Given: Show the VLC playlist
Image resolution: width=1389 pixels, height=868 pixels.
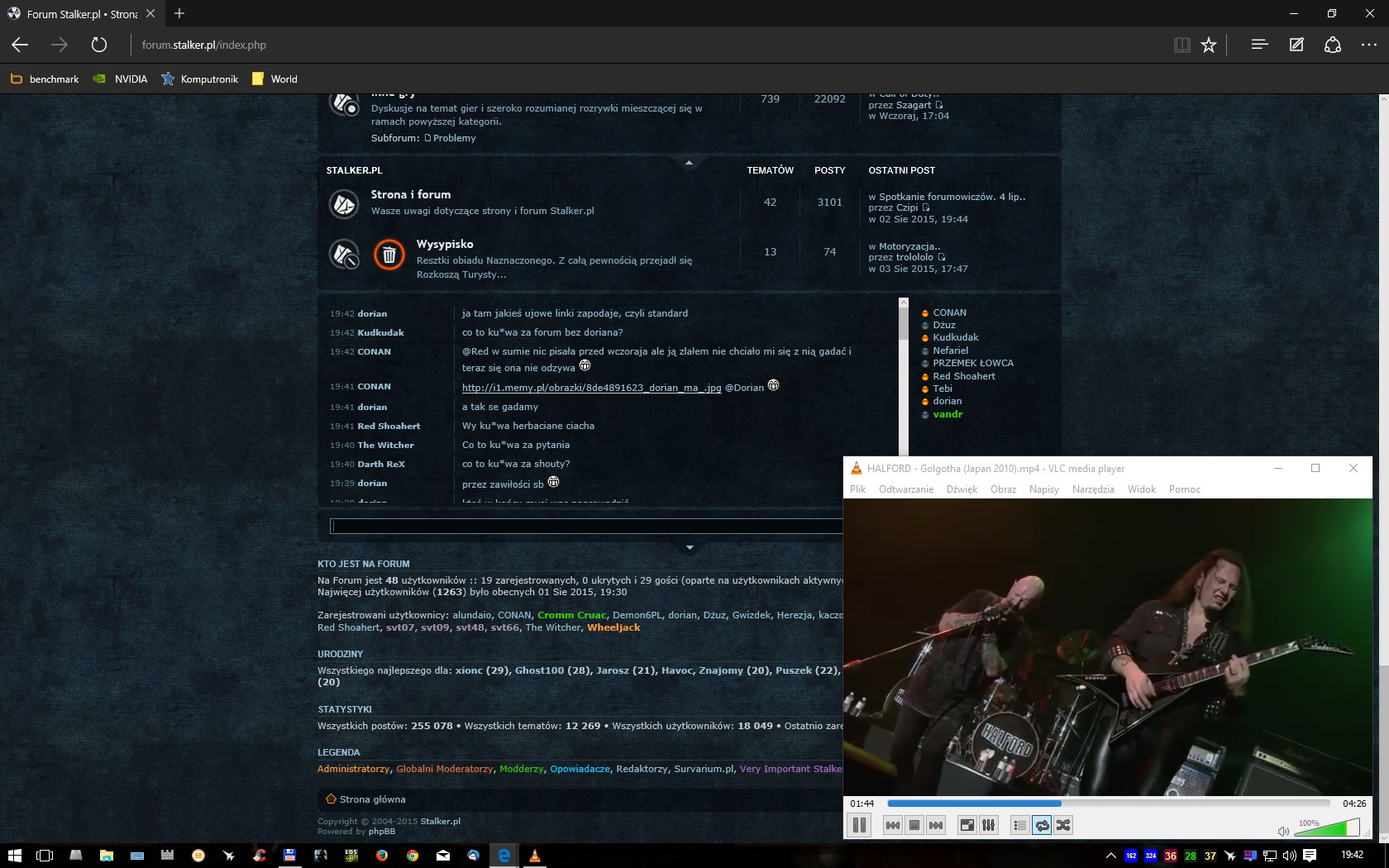Looking at the screenshot, I should pos(1019,825).
